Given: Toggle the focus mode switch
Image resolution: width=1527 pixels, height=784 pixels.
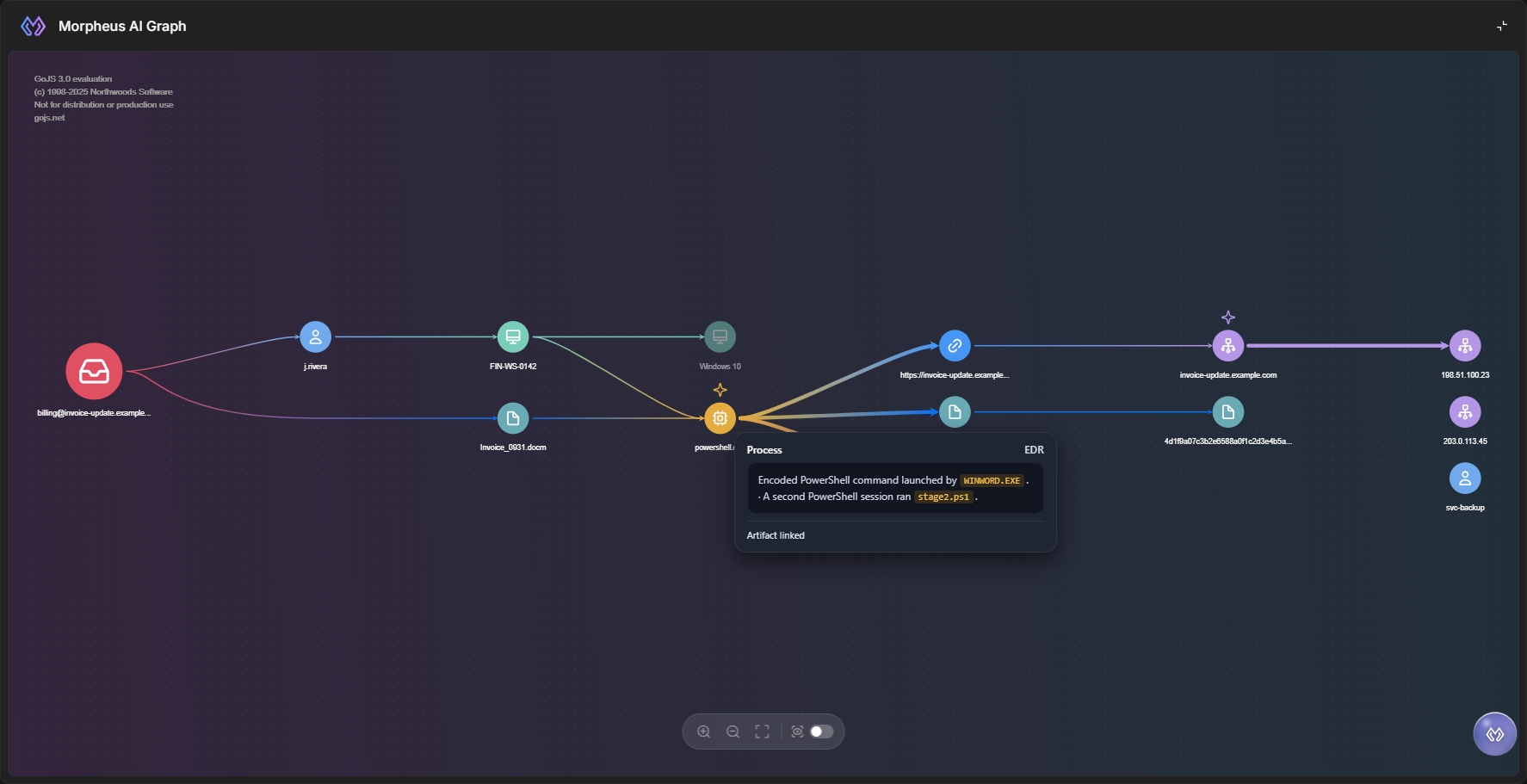Looking at the screenshot, I should pos(822,732).
